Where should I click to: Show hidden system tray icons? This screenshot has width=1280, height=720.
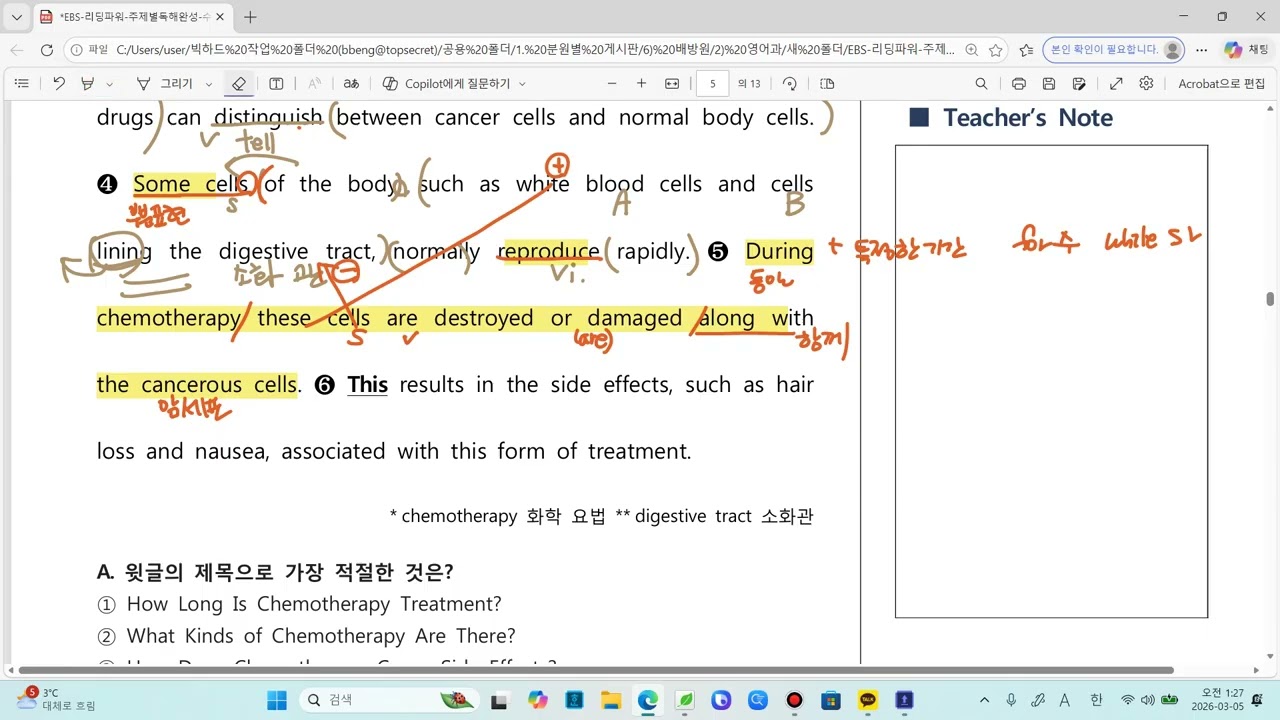pos(985,700)
